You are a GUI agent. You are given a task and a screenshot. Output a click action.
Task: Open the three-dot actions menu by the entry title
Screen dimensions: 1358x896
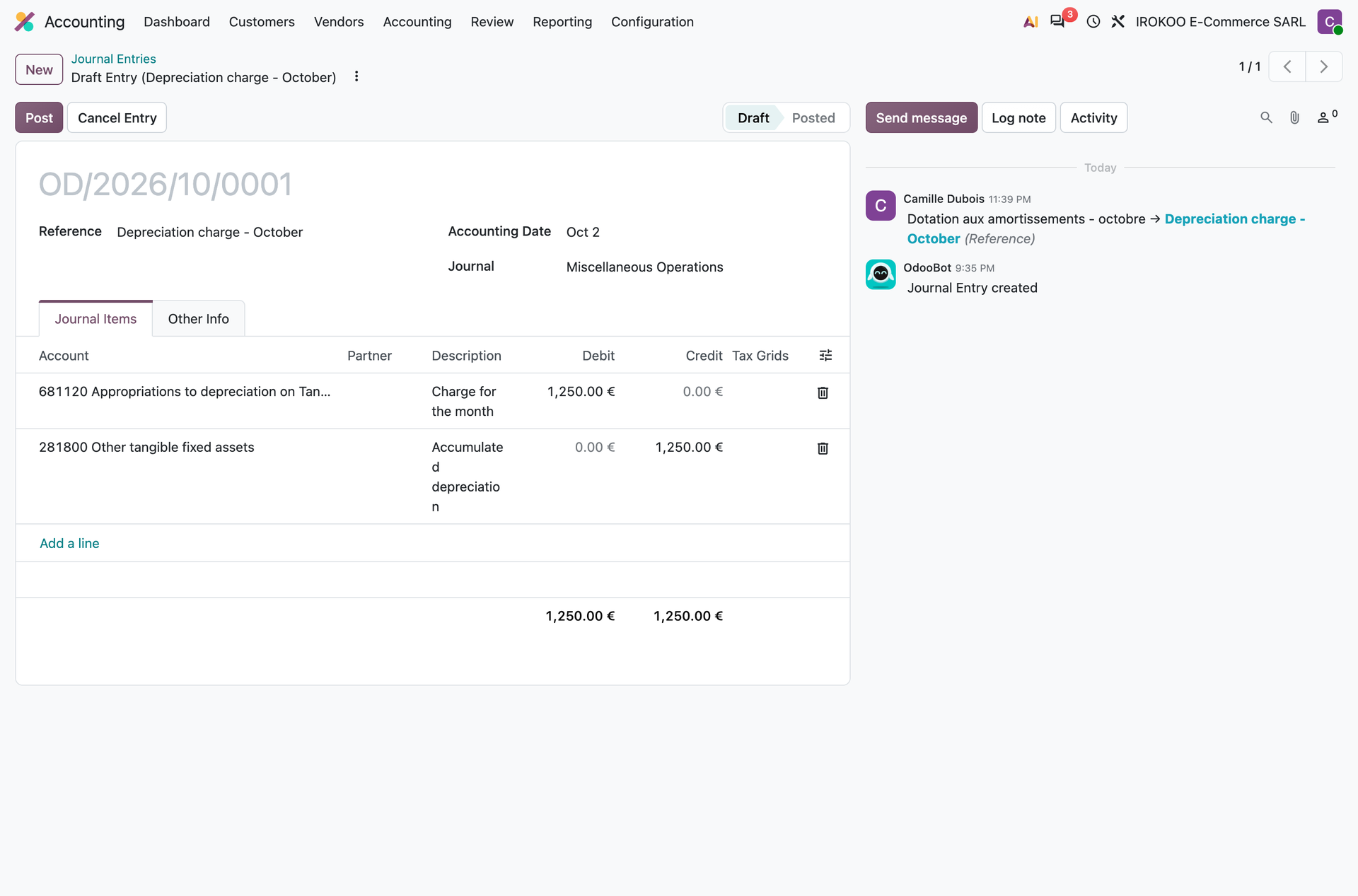[356, 76]
